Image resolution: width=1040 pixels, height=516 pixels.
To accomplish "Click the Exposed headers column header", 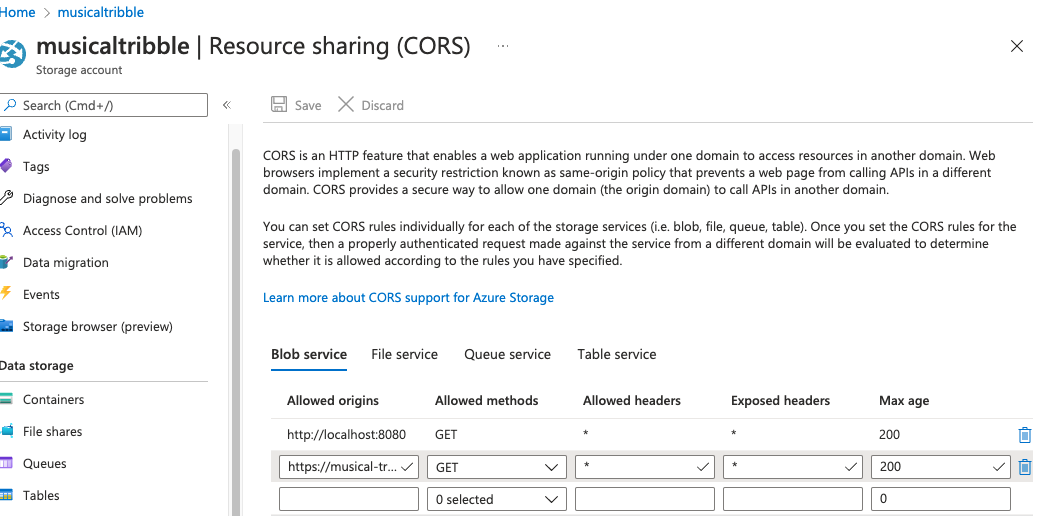I will [781, 401].
